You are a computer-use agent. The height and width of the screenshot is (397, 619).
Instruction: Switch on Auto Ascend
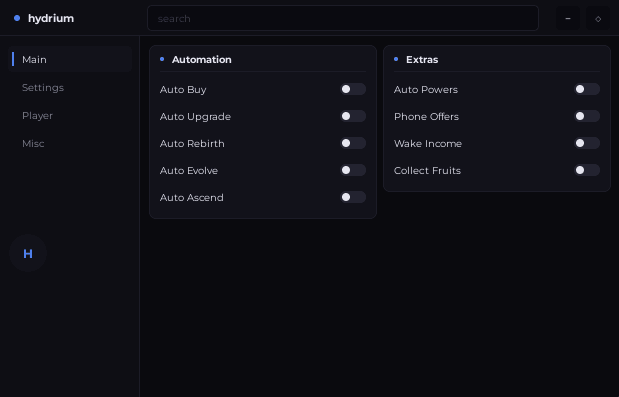coord(353,197)
